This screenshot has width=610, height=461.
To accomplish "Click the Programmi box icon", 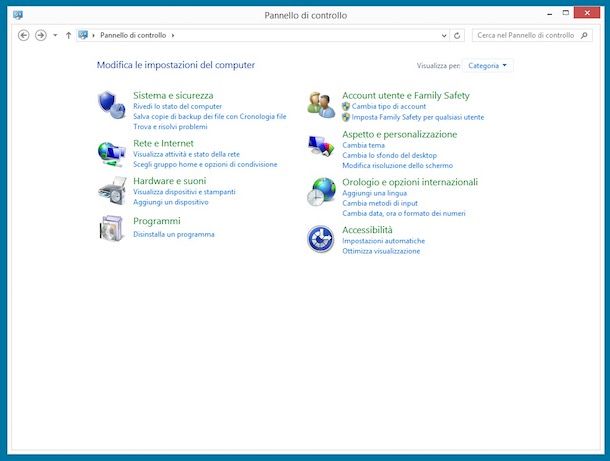I will tap(111, 228).
